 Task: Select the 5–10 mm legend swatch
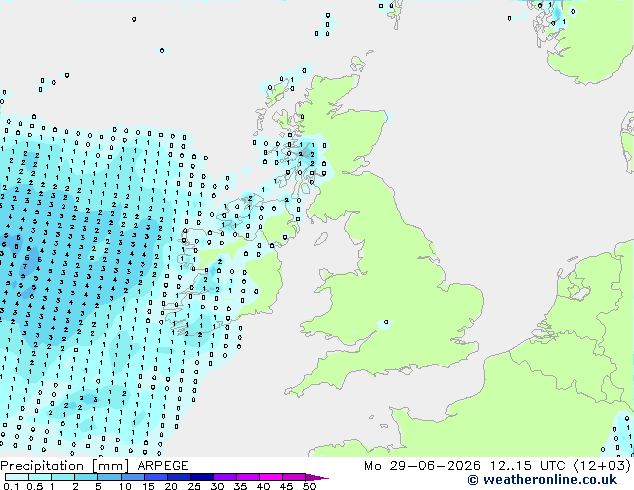[x=109, y=477]
